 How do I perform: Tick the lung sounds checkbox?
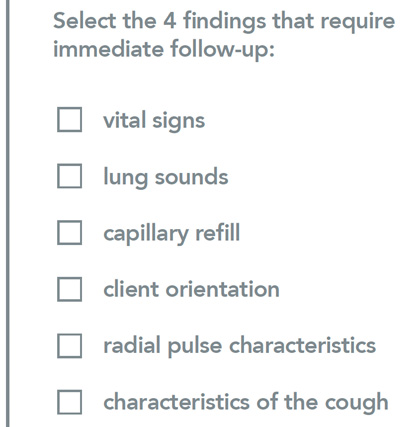[69, 176]
